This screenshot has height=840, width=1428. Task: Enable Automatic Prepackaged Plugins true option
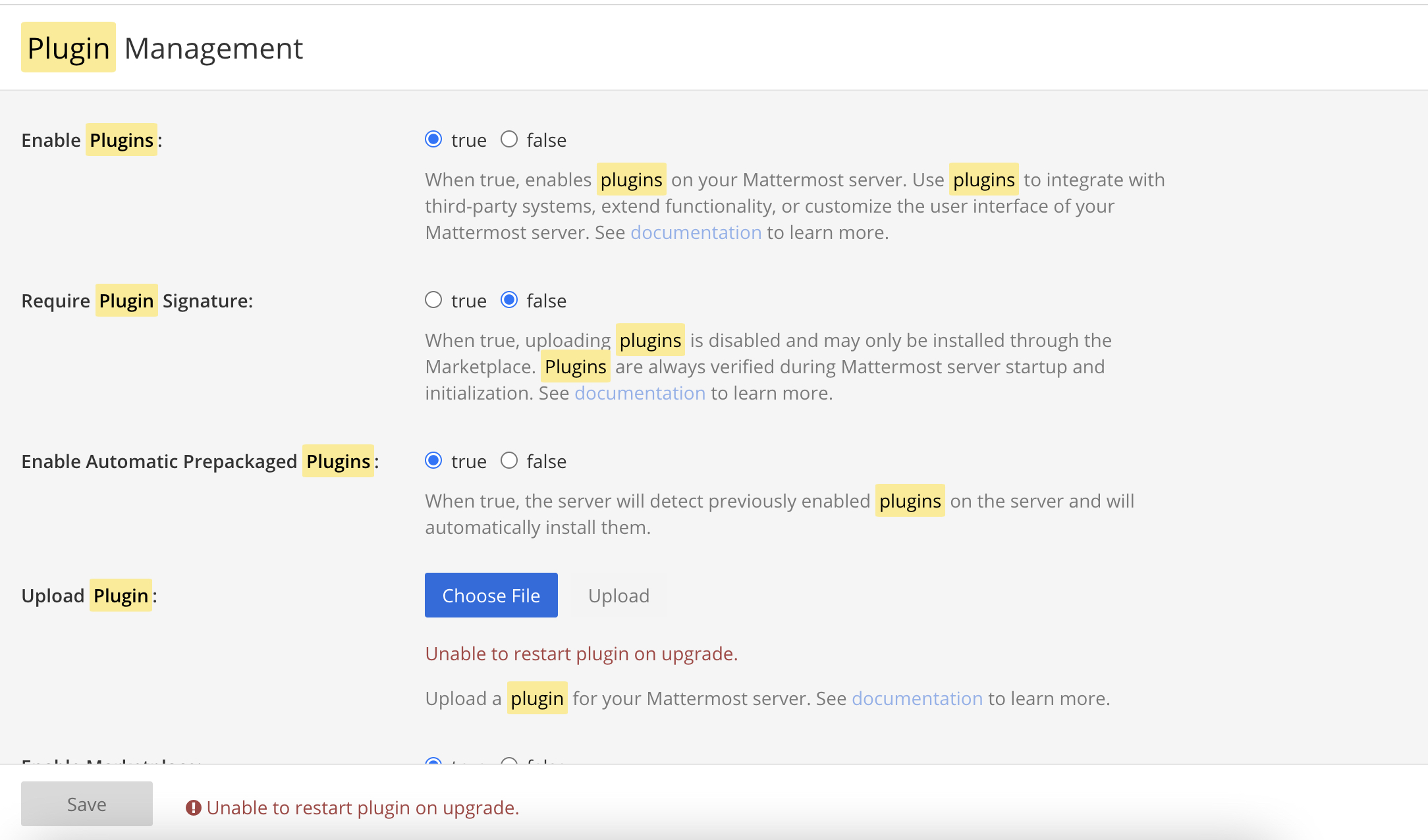pos(433,461)
